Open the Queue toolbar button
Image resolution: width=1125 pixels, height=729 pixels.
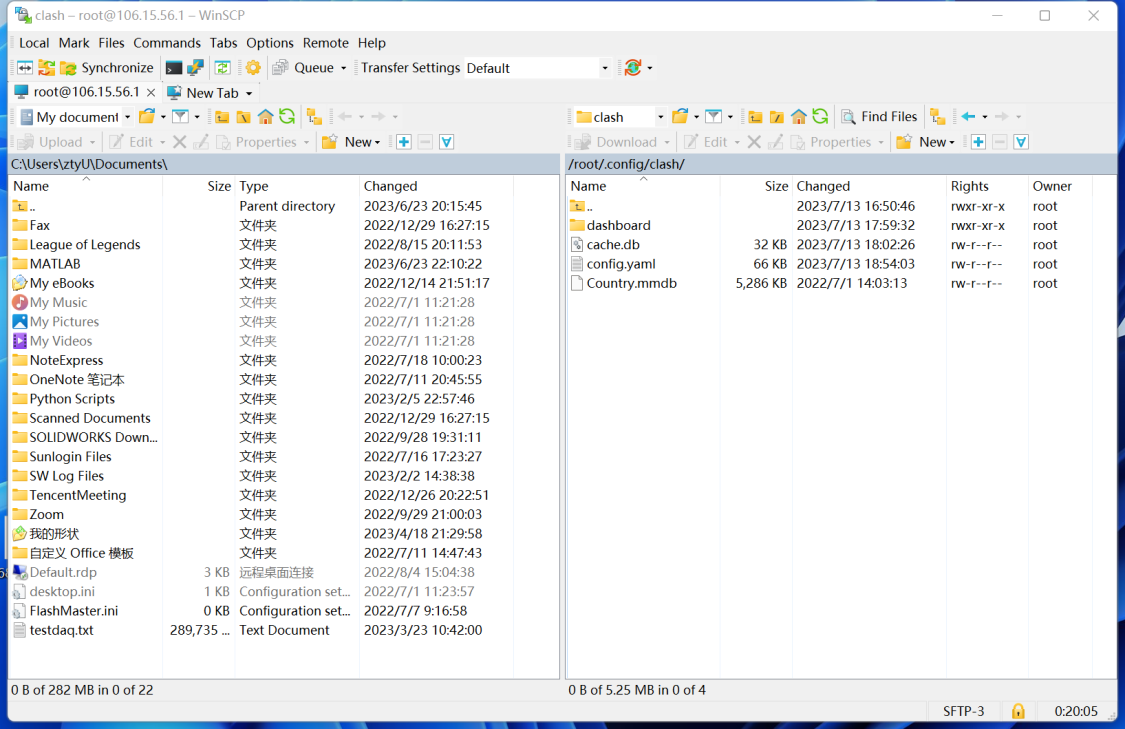click(x=303, y=67)
